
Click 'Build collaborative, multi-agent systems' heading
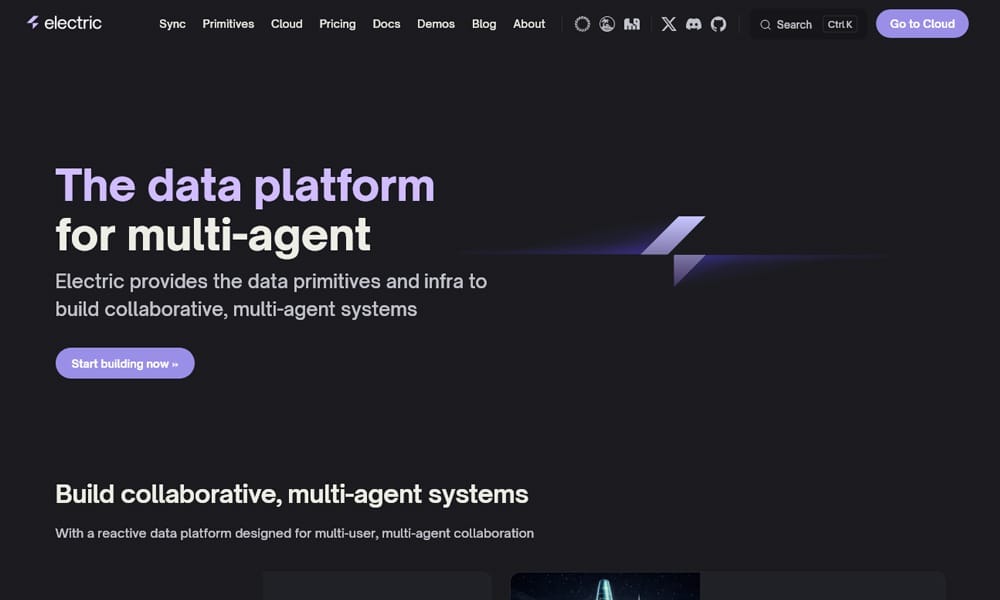coord(291,494)
